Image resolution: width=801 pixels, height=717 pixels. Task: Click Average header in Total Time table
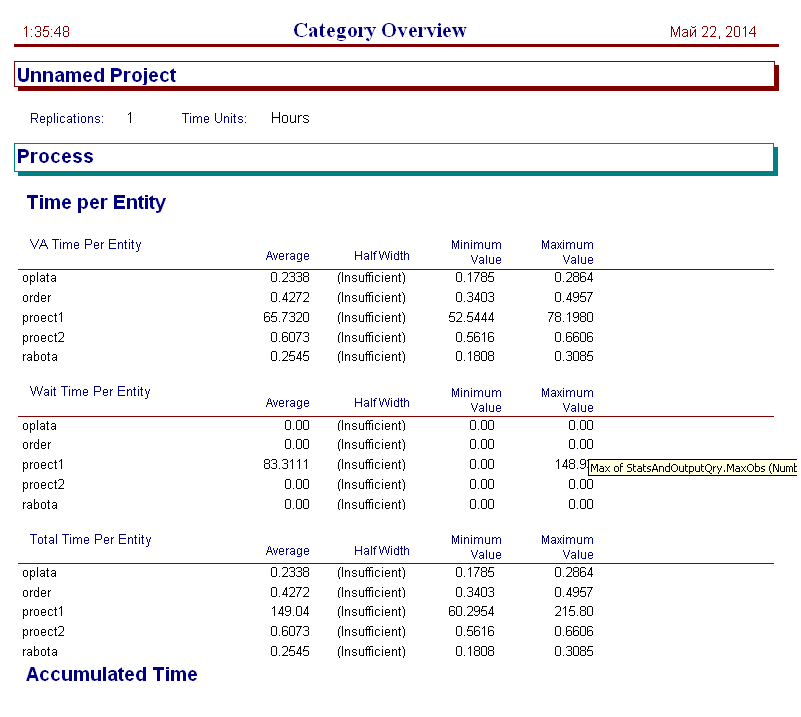[288, 551]
